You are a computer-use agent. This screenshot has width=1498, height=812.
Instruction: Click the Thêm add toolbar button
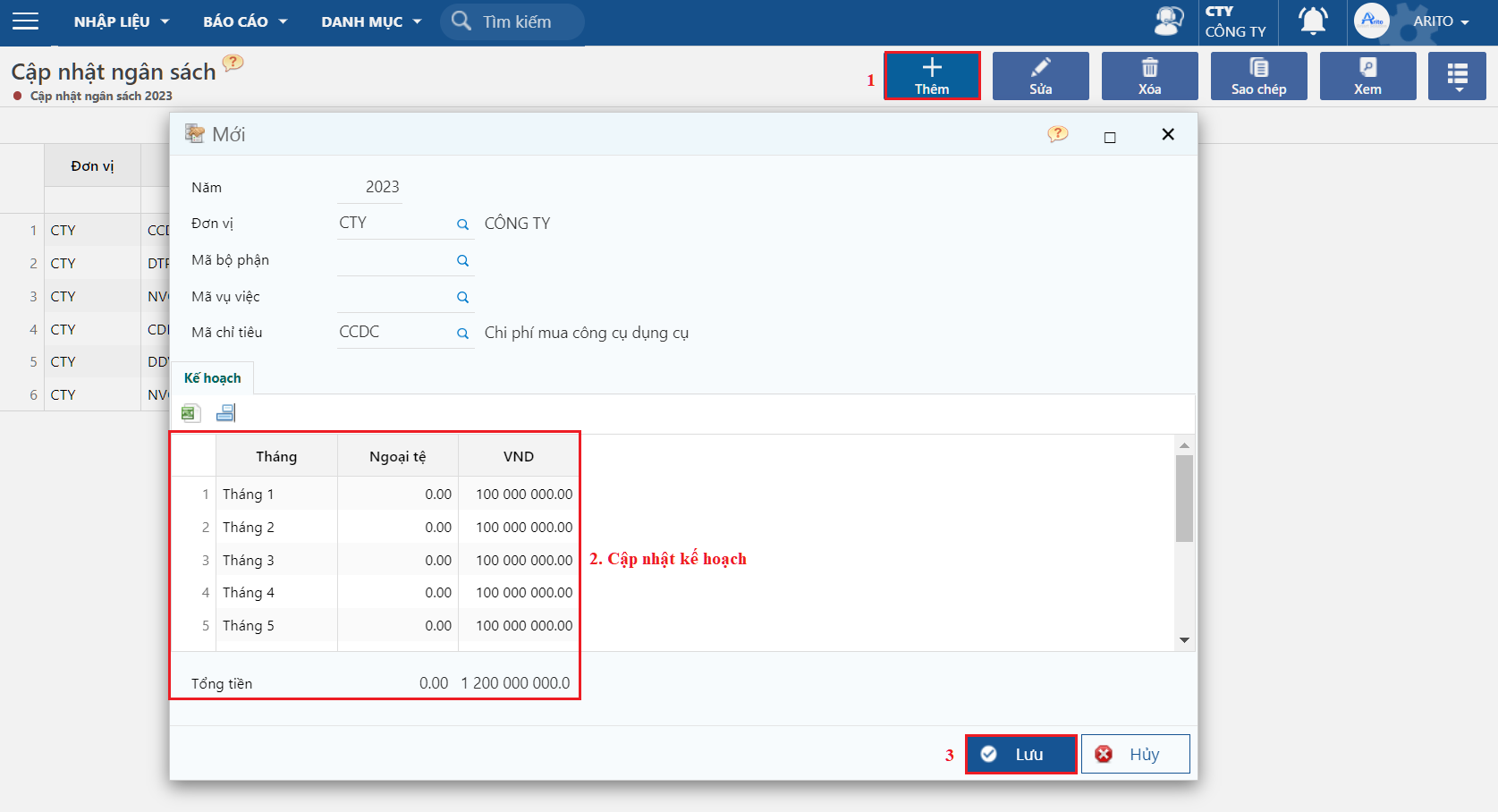(932, 76)
